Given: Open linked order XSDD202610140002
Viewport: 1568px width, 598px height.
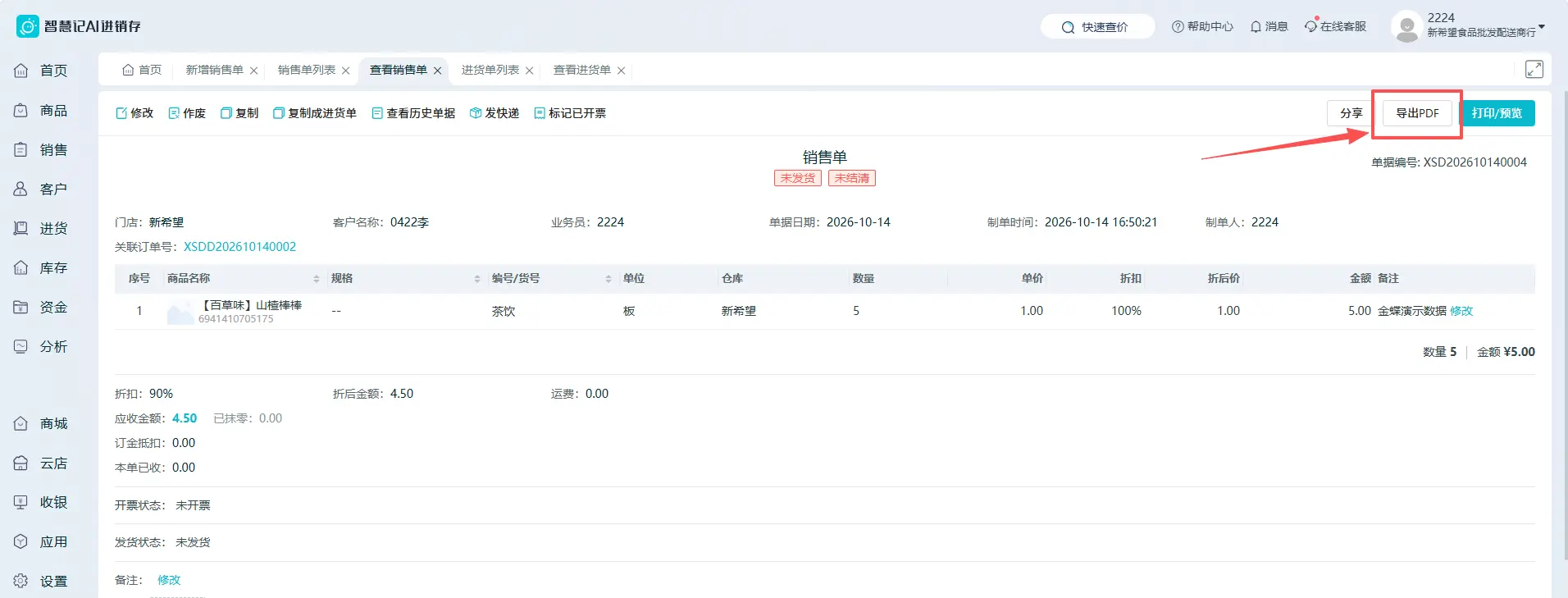Looking at the screenshot, I should (239, 247).
